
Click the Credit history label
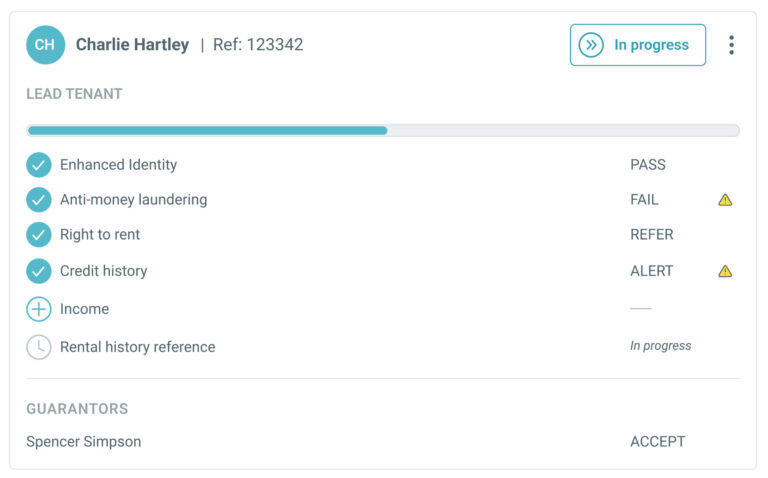[104, 271]
